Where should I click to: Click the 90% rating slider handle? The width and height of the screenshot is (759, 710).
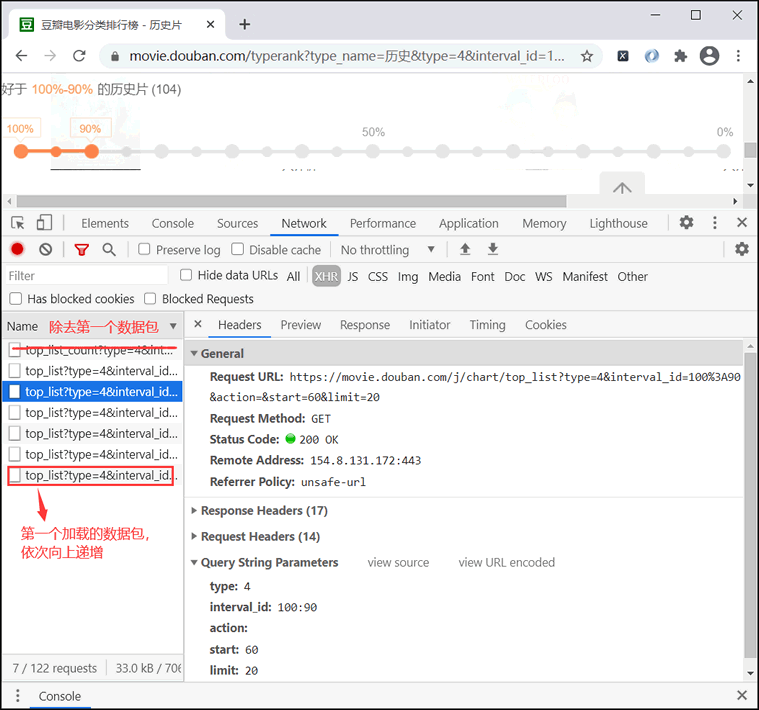(91, 151)
